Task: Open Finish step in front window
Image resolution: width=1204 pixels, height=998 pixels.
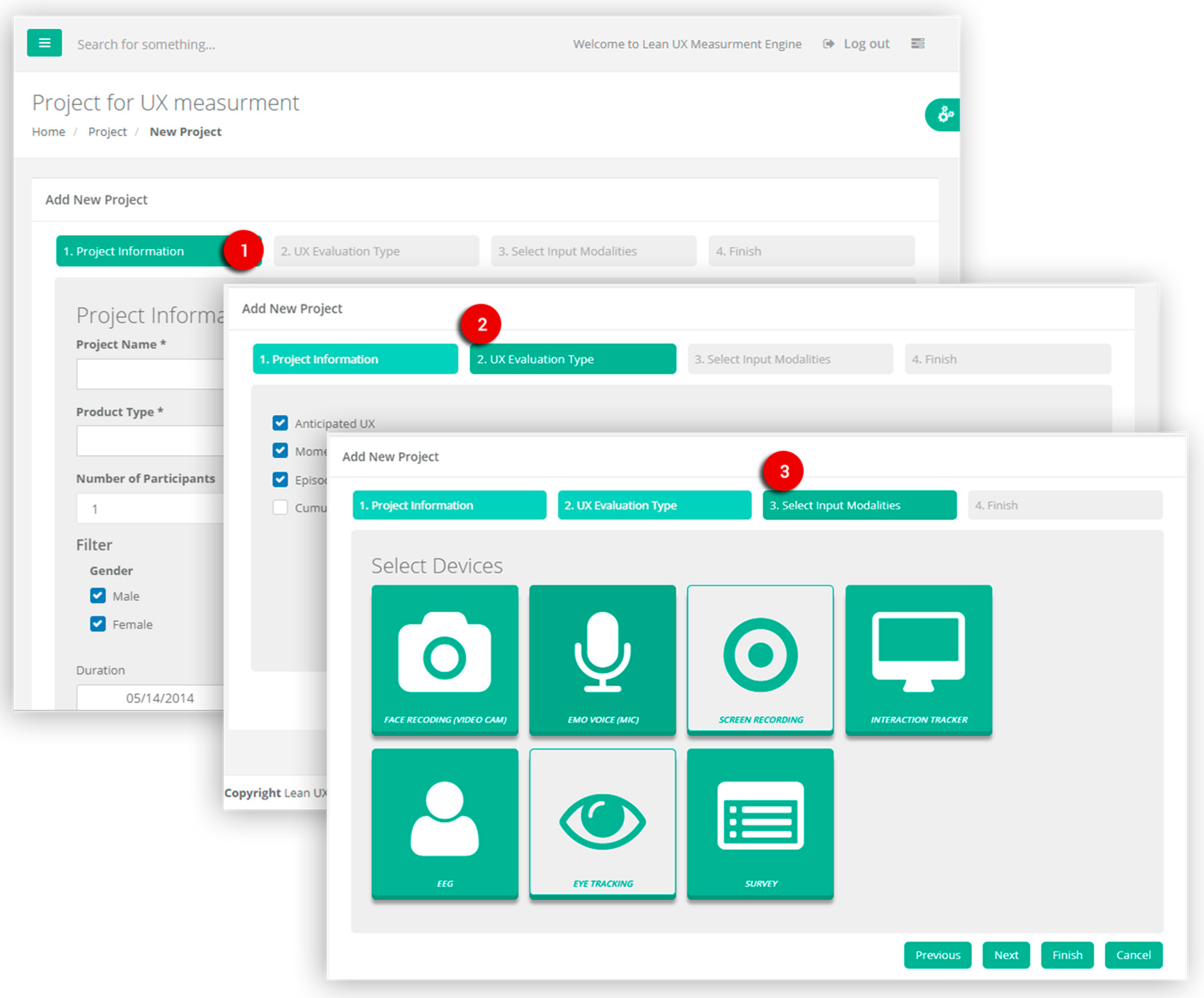Action: pyautogui.click(x=1065, y=505)
